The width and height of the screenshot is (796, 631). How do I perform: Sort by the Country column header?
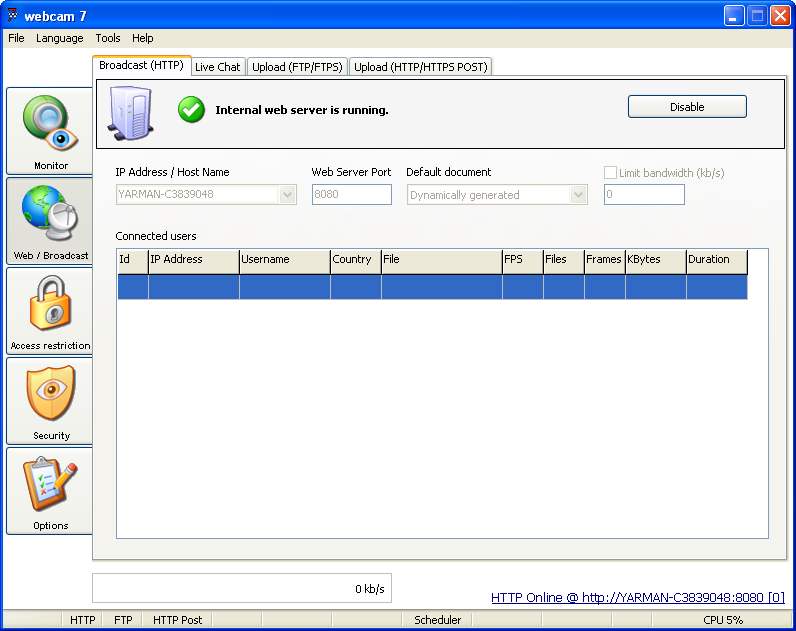tap(356, 261)
